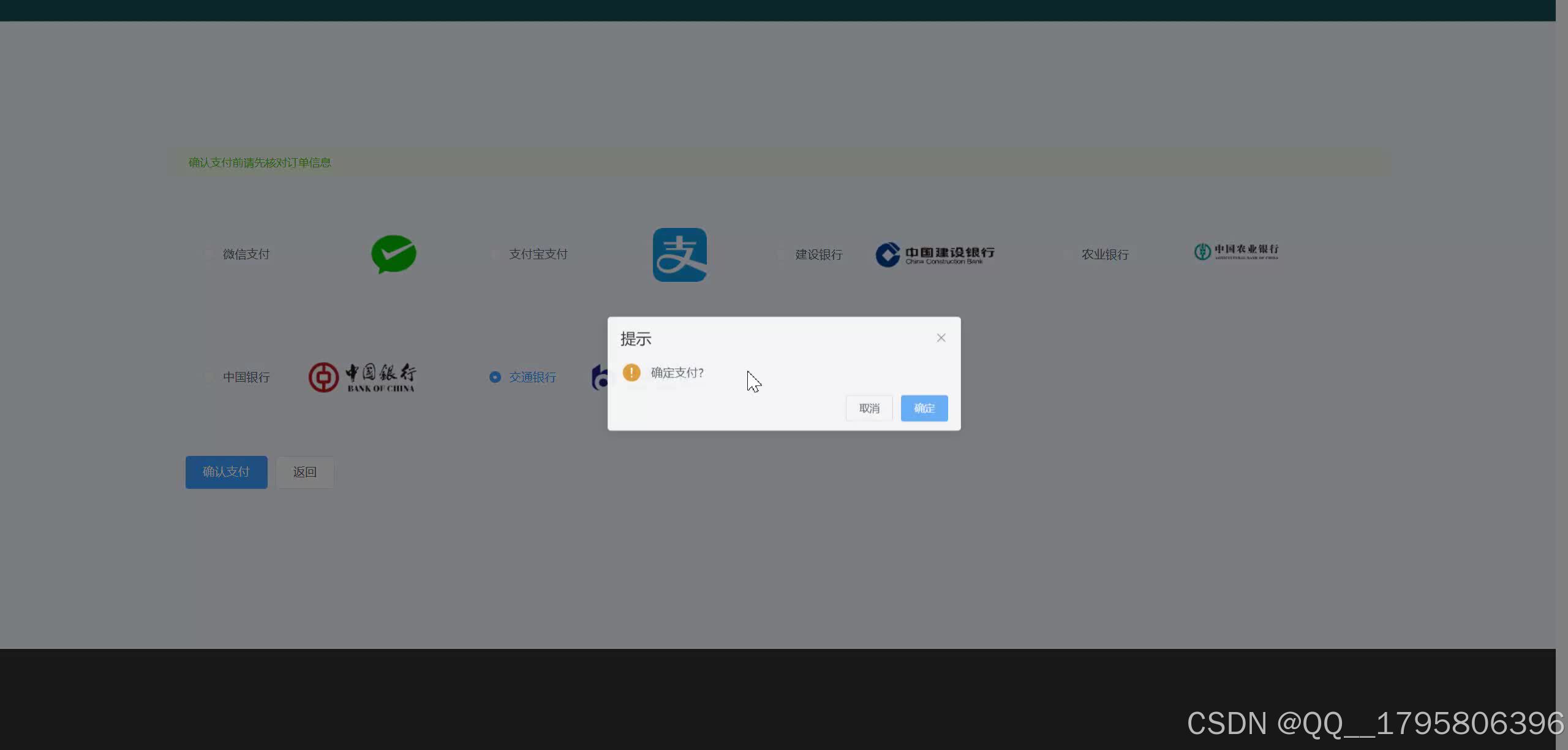1568x750 pixels.
Task: Click the Agricultural Bank of China logo
Action: [1235, 251]
